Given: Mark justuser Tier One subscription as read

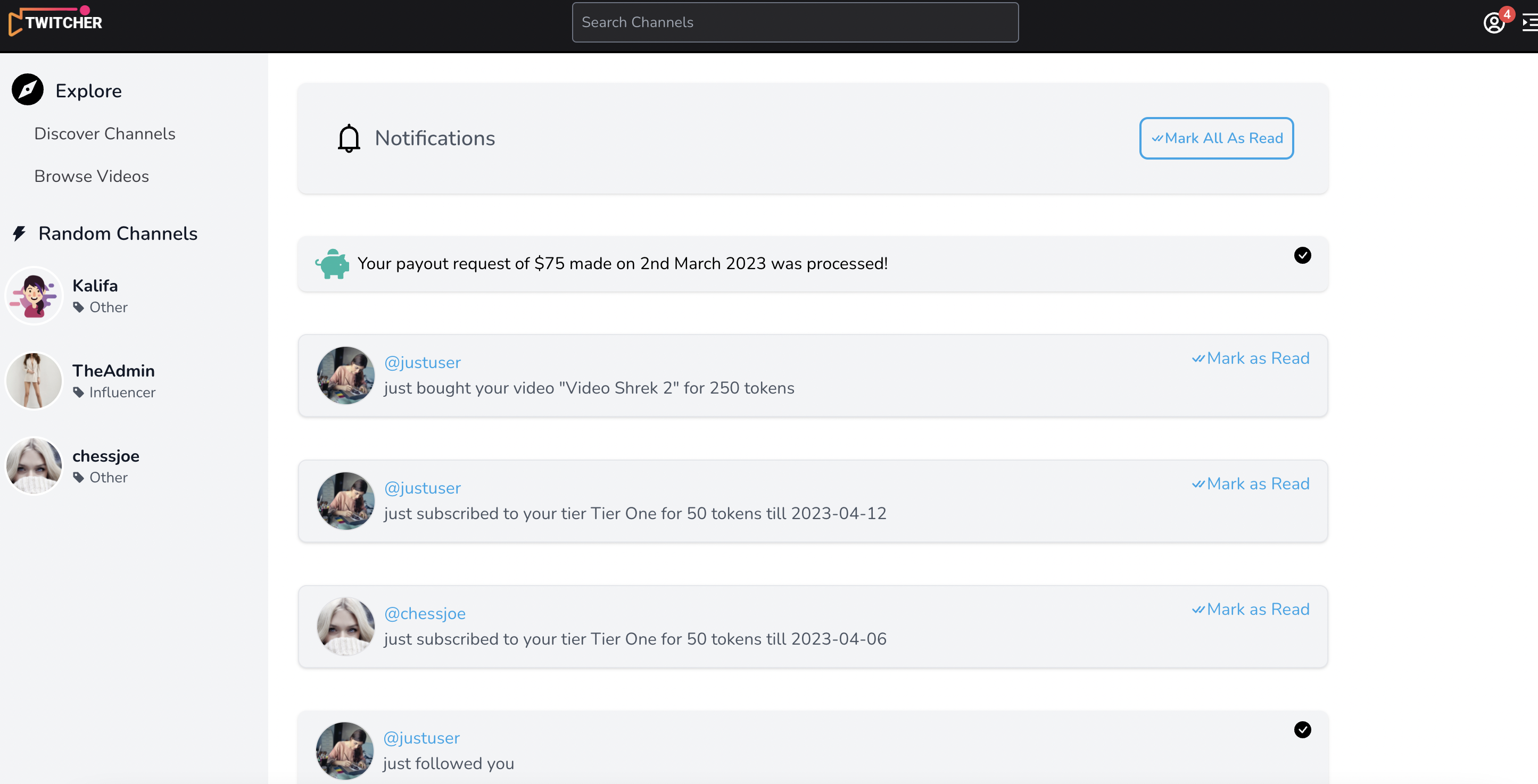Looking at the screenshot, I should [x=1250, y=483].
